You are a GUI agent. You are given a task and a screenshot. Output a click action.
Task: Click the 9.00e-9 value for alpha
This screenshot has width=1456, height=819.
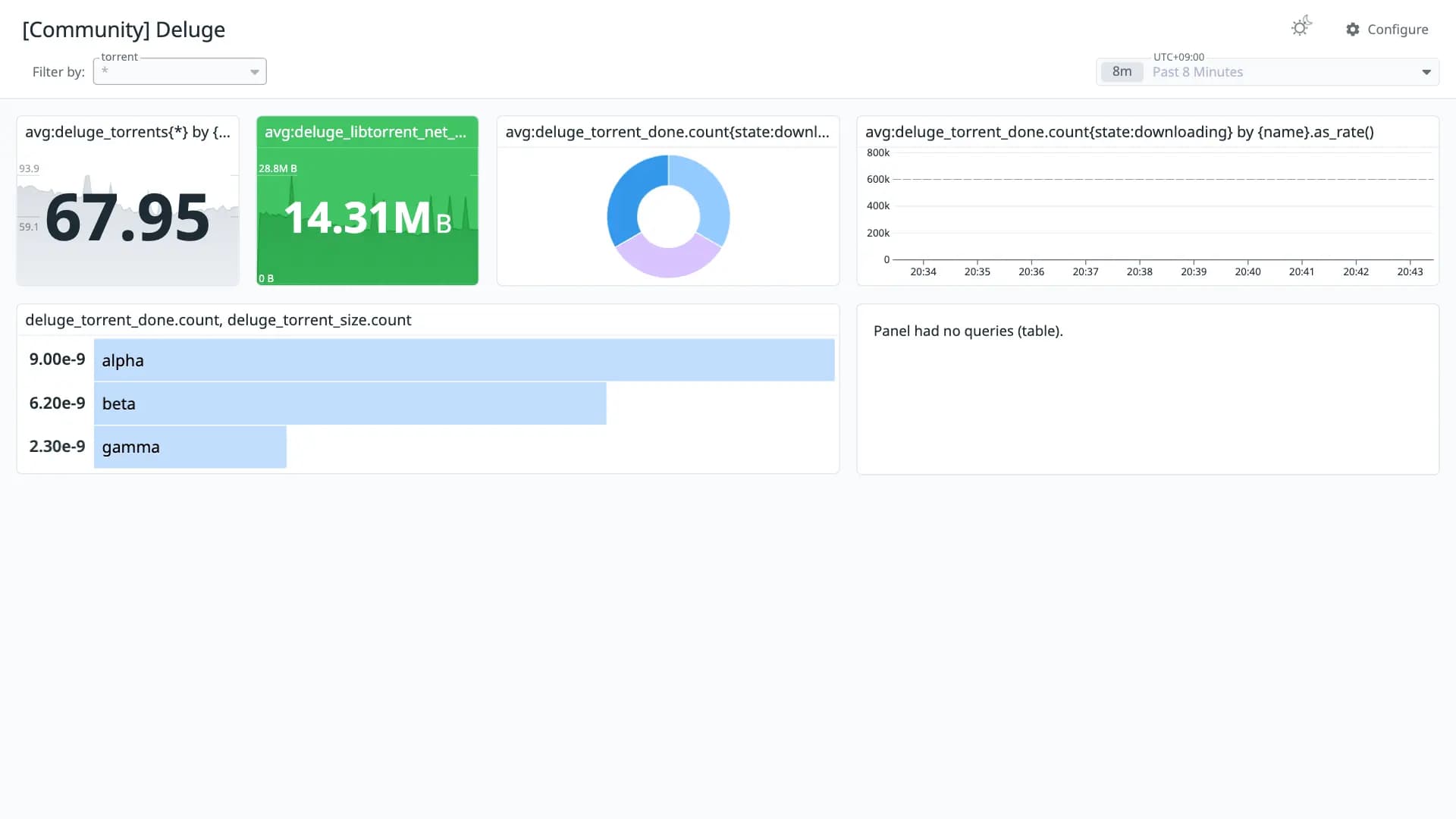click(57, 359)
